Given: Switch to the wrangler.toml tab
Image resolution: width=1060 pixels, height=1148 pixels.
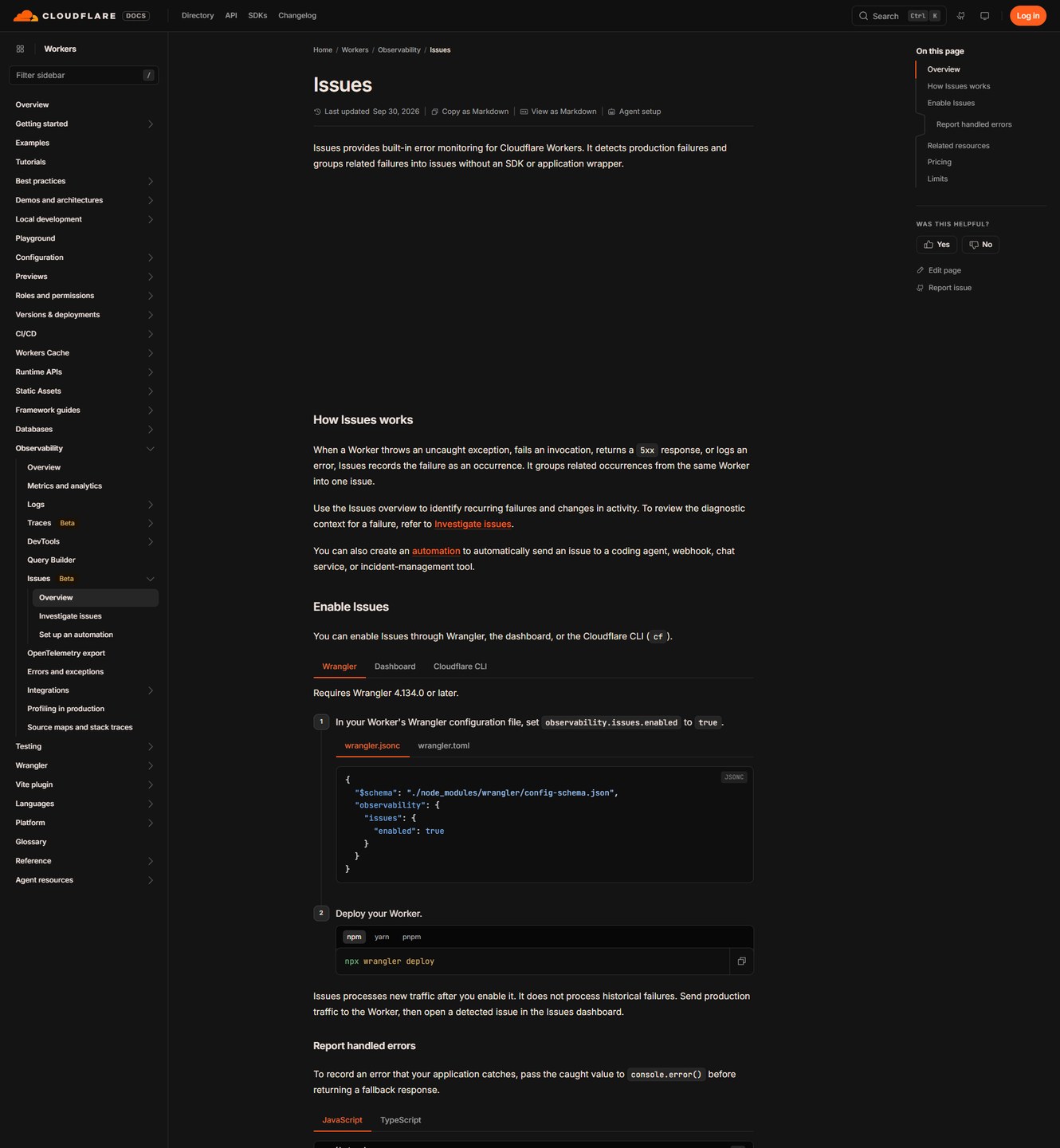Looking at the screenshot, I should pos(444,746).
